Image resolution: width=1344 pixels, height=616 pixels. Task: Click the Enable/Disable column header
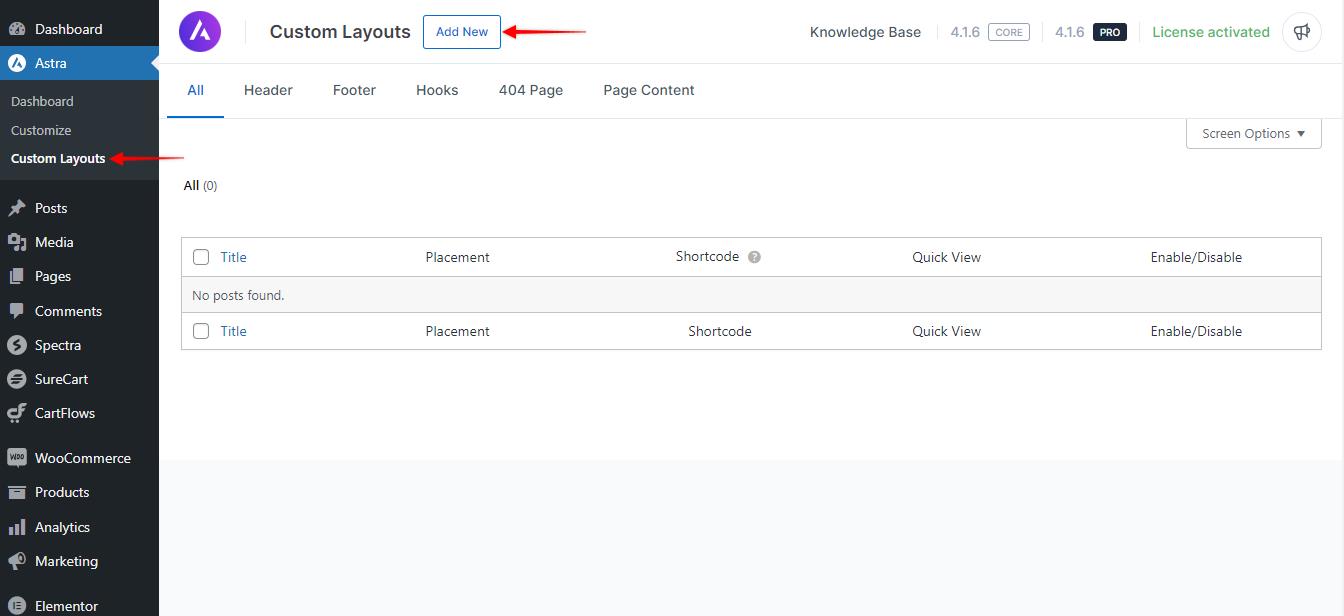click(1196, 257)
